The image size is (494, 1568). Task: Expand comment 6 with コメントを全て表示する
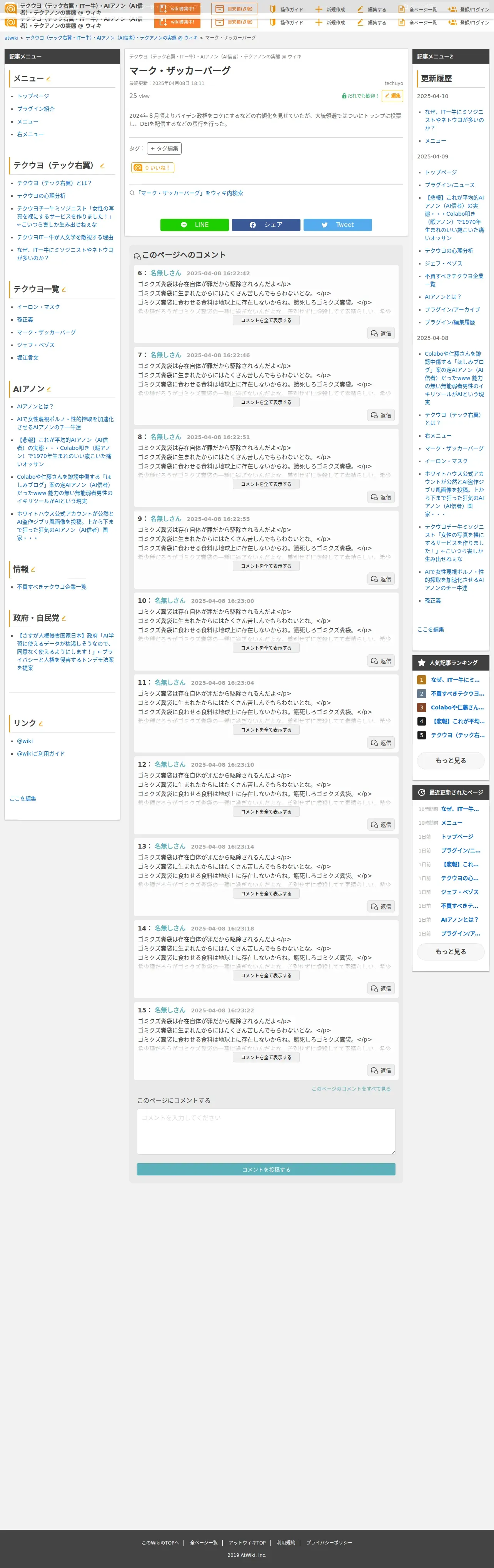click(x=266, y=320)
